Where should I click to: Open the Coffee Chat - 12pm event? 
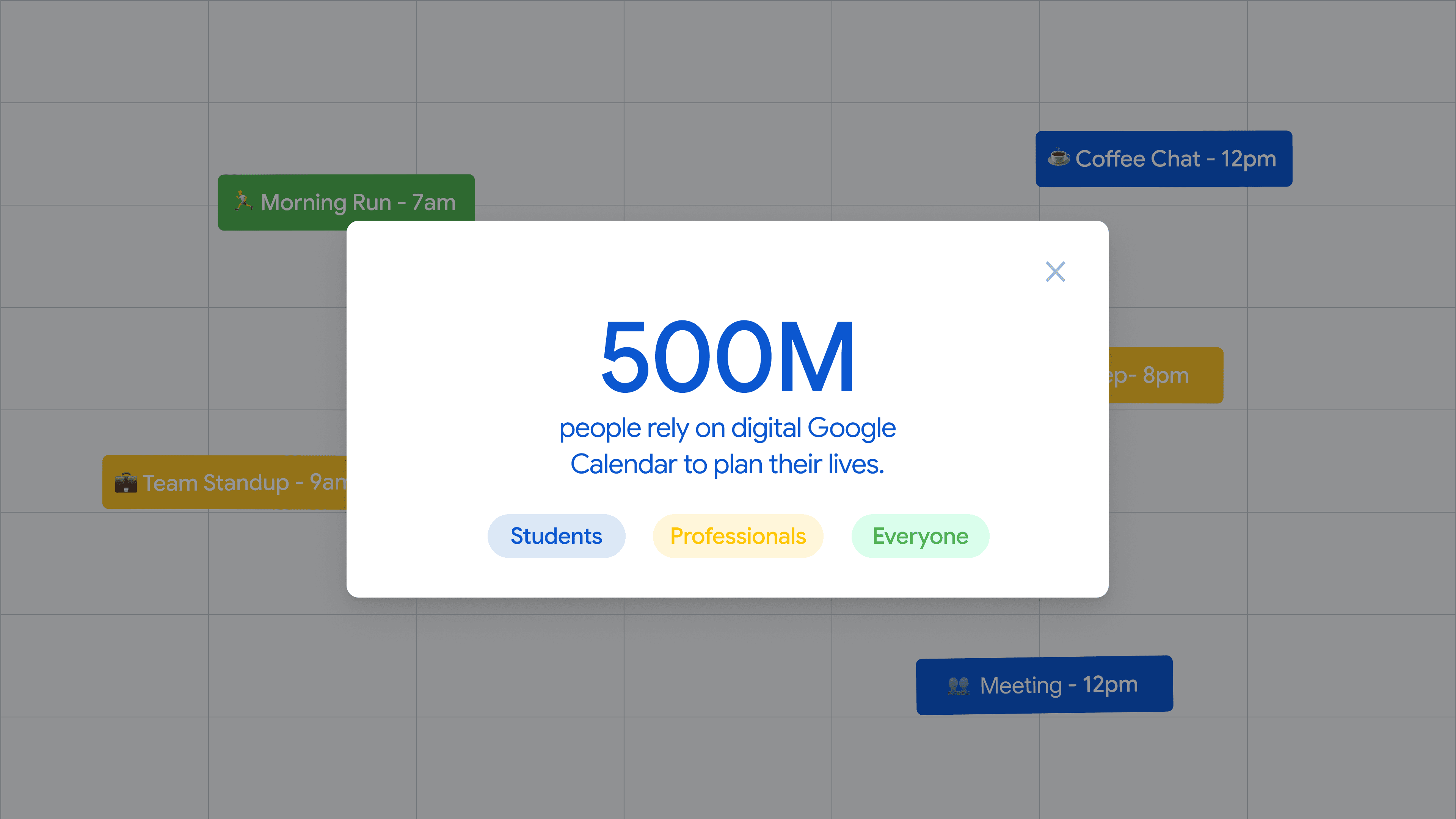1164,159
